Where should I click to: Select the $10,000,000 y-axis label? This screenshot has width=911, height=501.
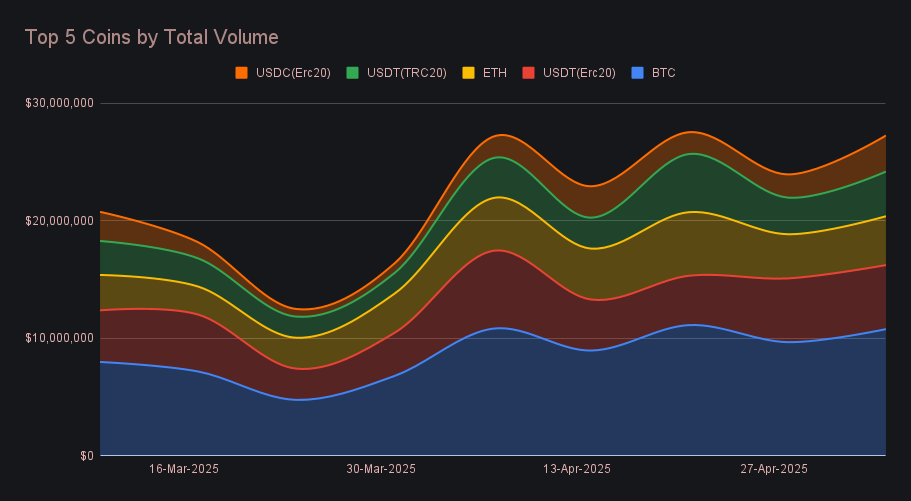pos(58,338)
